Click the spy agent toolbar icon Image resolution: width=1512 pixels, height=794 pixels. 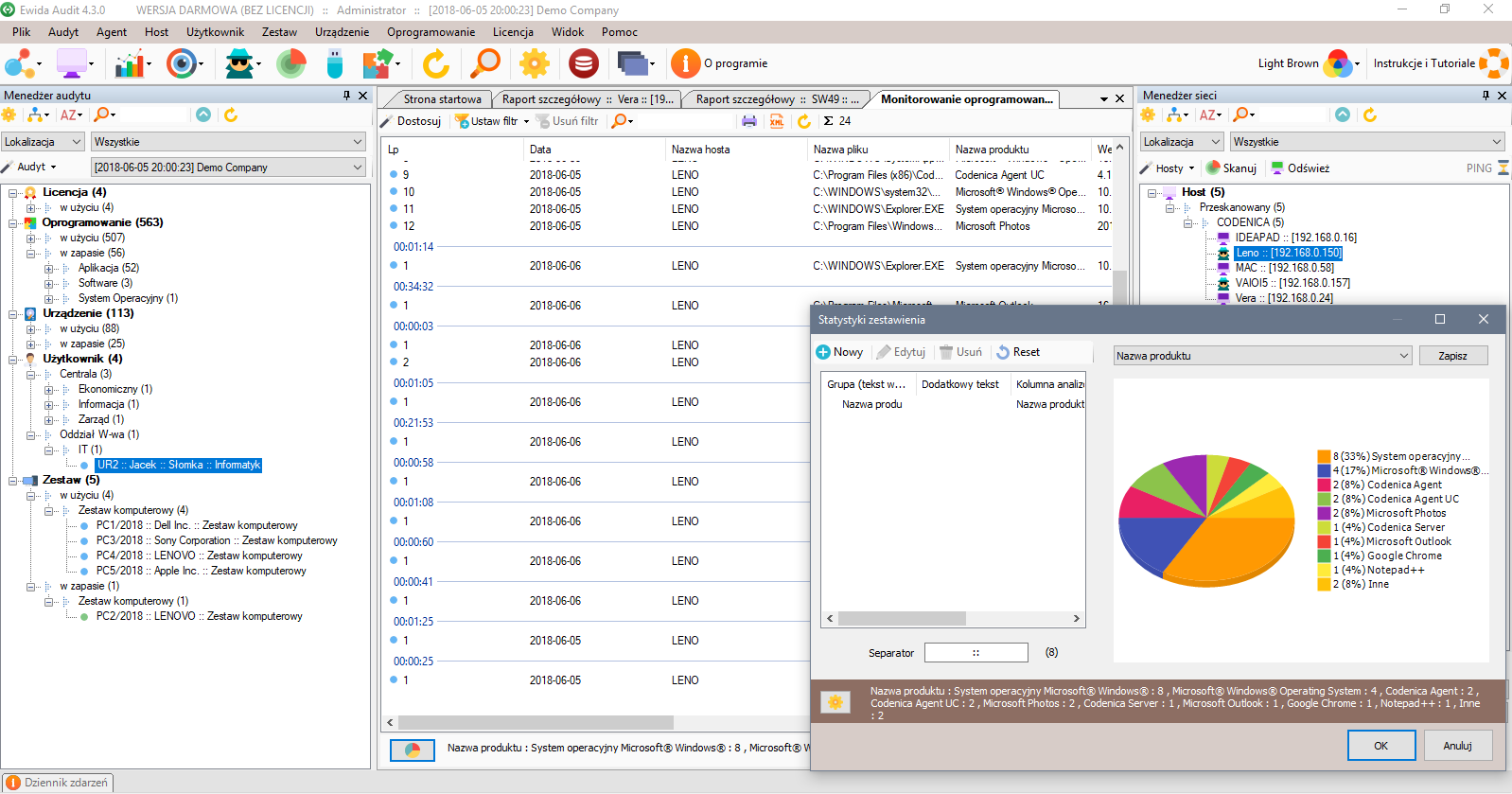pyautogui.click(x=240, y=64)
